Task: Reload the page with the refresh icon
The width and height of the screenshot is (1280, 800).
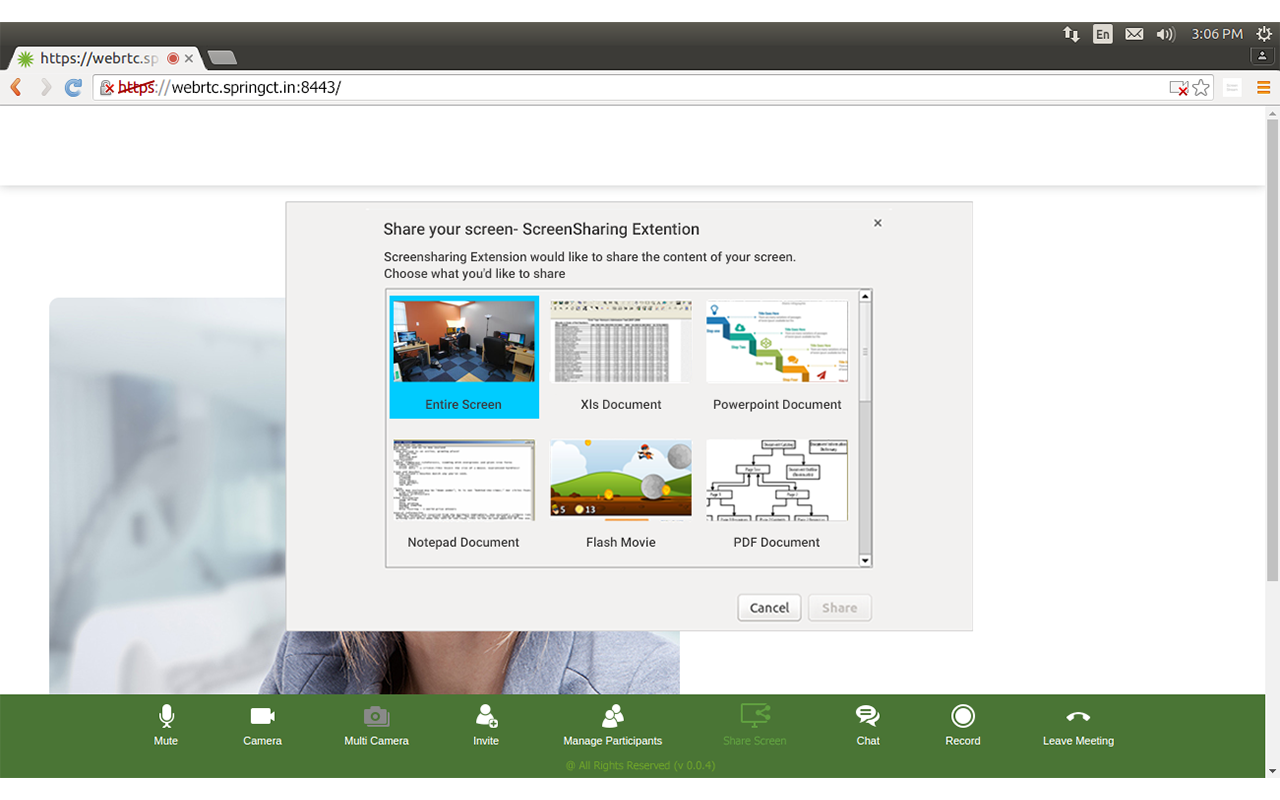Action: (x=73, y=88)
